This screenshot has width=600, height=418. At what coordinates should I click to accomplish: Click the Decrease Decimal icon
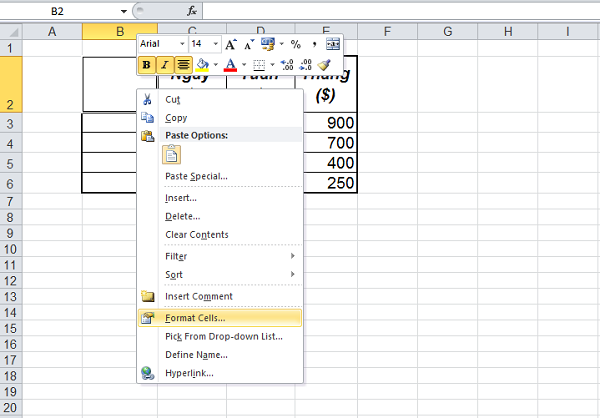pos(305,65)
